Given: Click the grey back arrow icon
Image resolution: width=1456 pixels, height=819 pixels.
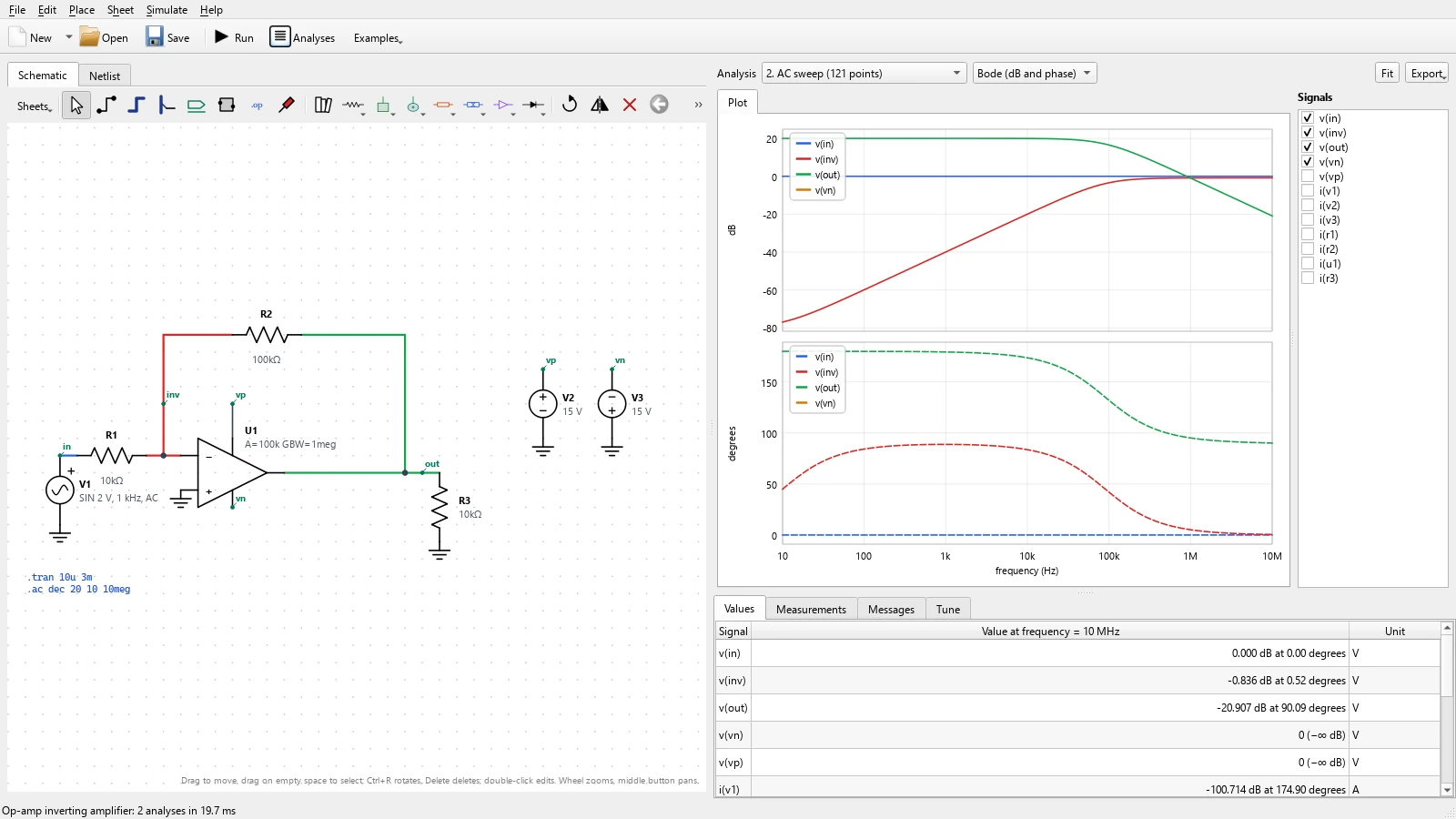Looking at the screenshot, I should pyautogui.click(x=660, y=105).
